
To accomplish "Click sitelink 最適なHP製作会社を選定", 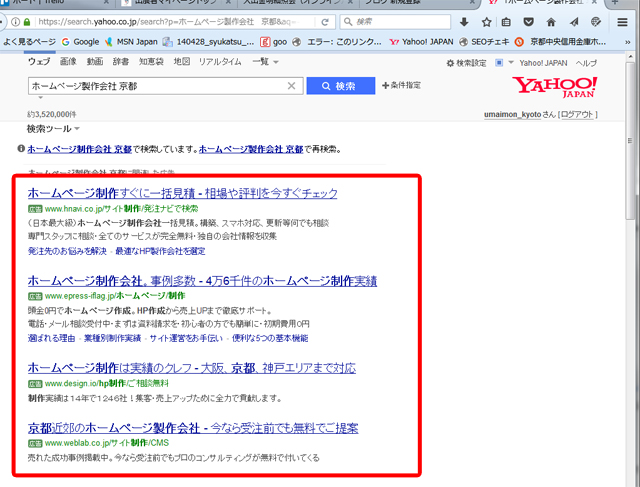I will tap(160, 251).
